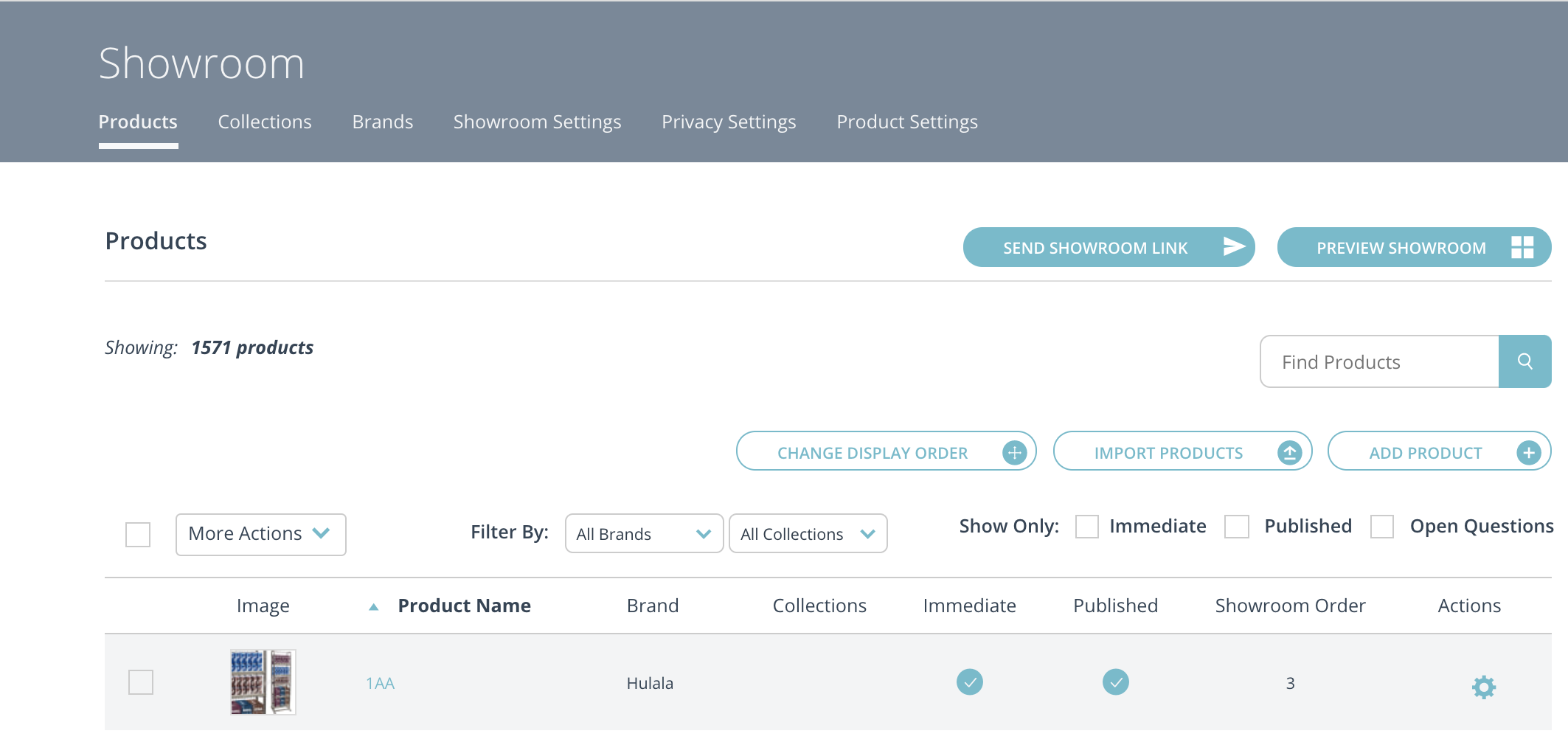Click the search magnifier icon
Viewport: 1568px width, 742px height.
[x=1525, y=361]
